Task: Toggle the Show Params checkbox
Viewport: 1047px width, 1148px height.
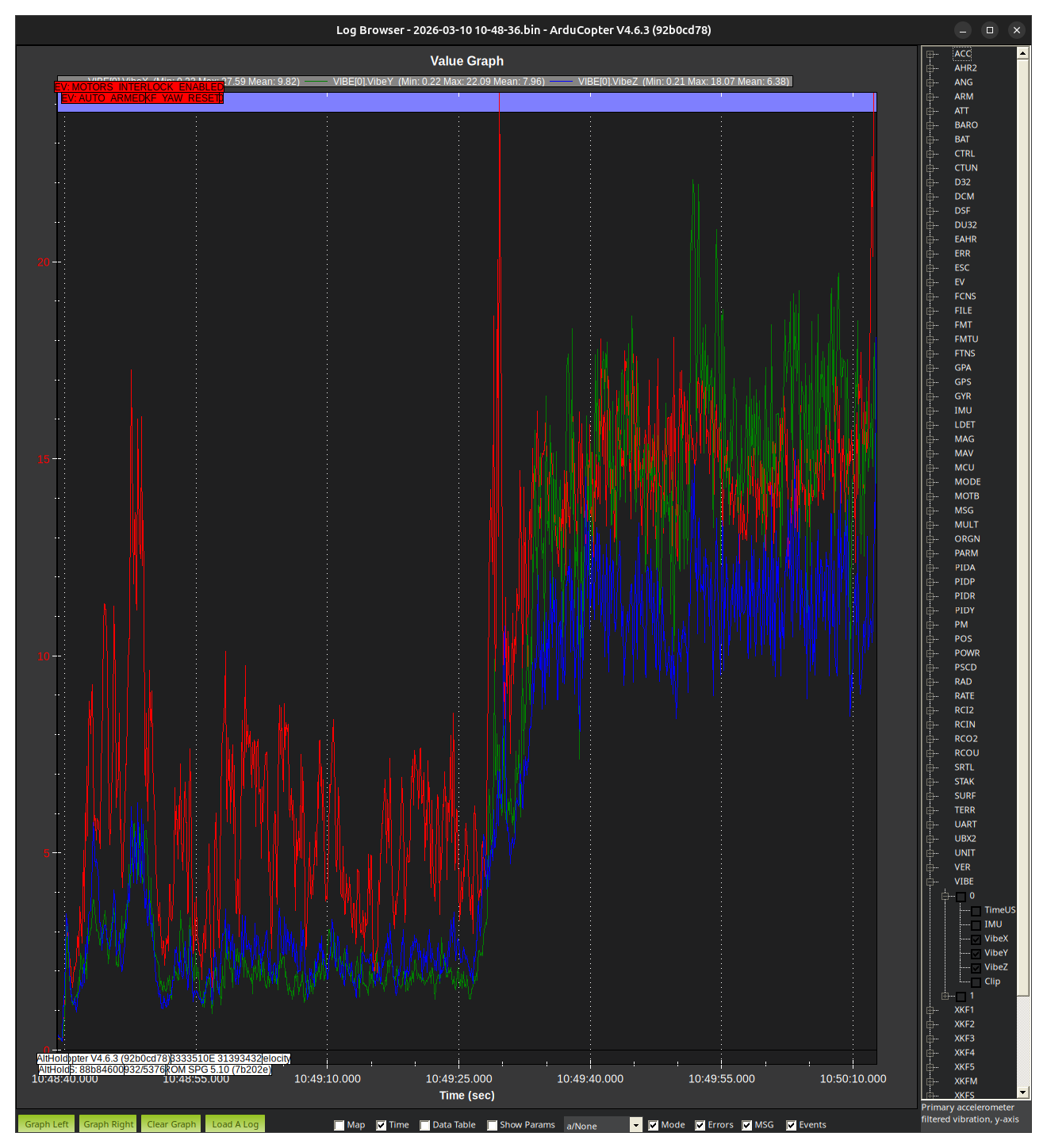Action: [493, 1125]
